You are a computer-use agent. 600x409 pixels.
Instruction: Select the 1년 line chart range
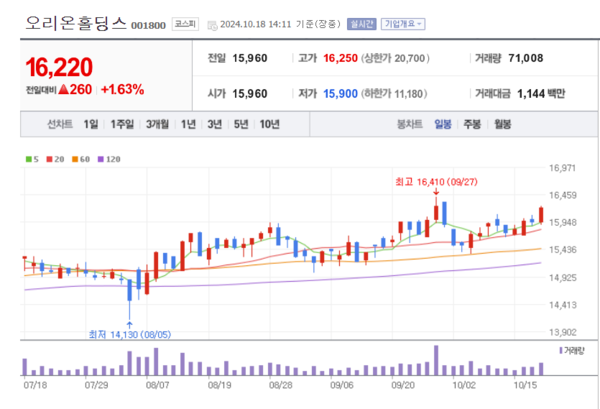coord(186,125)
